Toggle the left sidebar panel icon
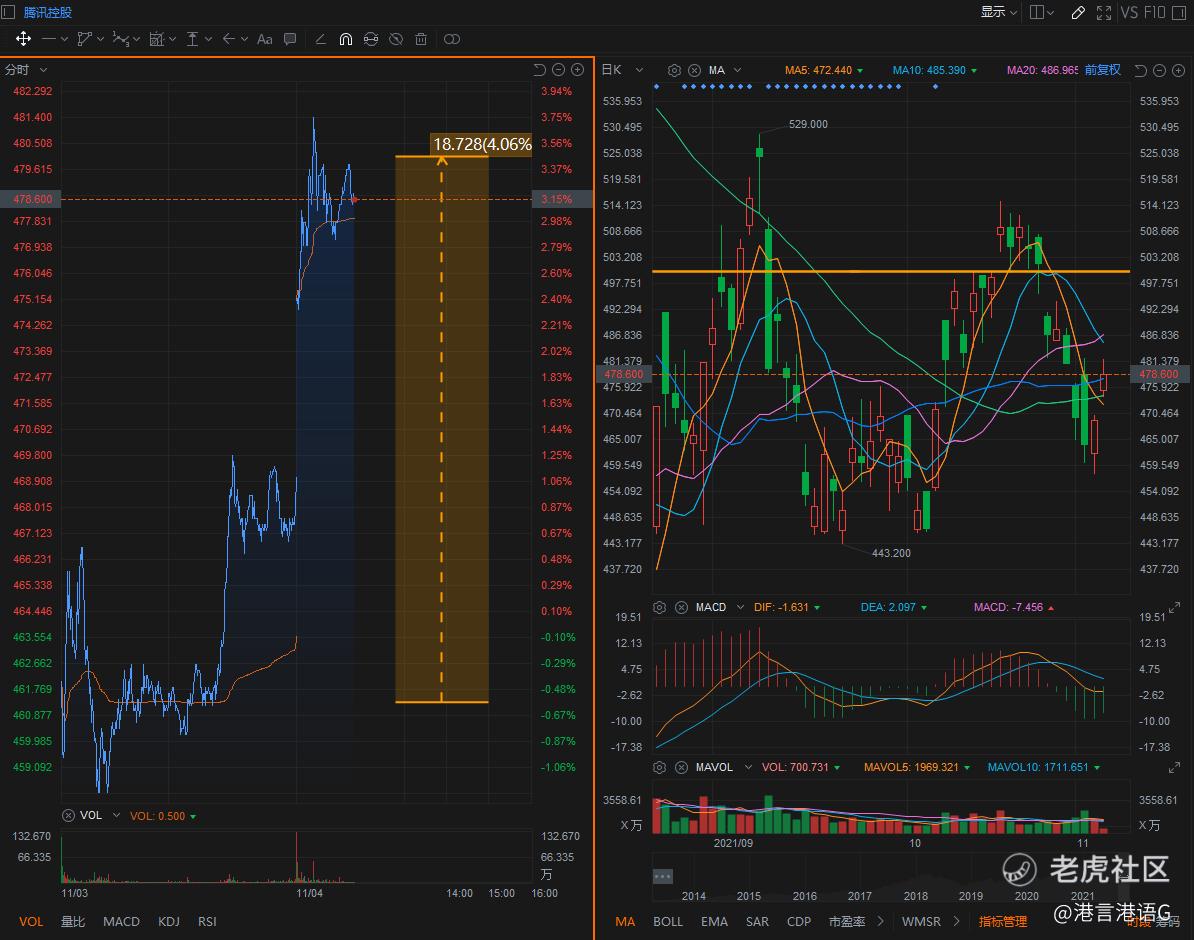The width and height of the screenshot is (1194, 940). [9, 12]
